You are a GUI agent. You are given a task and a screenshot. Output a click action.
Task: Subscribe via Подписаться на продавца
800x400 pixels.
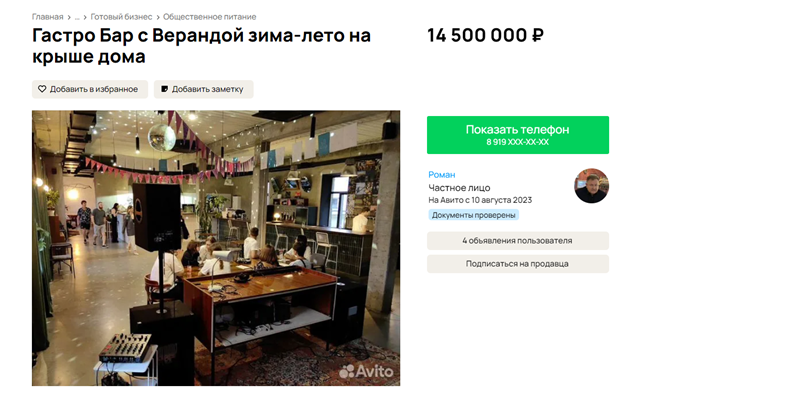pyautogui.click(x=518, y=264)
